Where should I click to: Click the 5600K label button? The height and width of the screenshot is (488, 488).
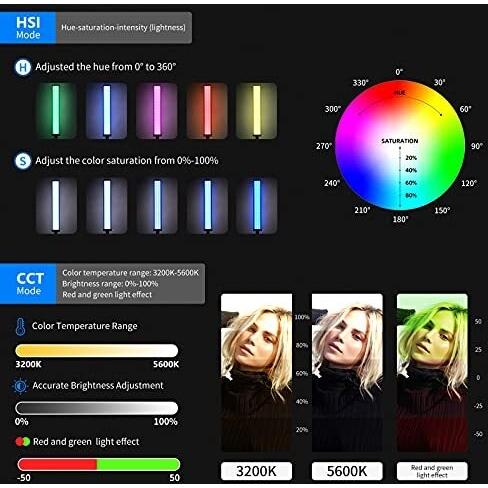click(x=347, y=471)
